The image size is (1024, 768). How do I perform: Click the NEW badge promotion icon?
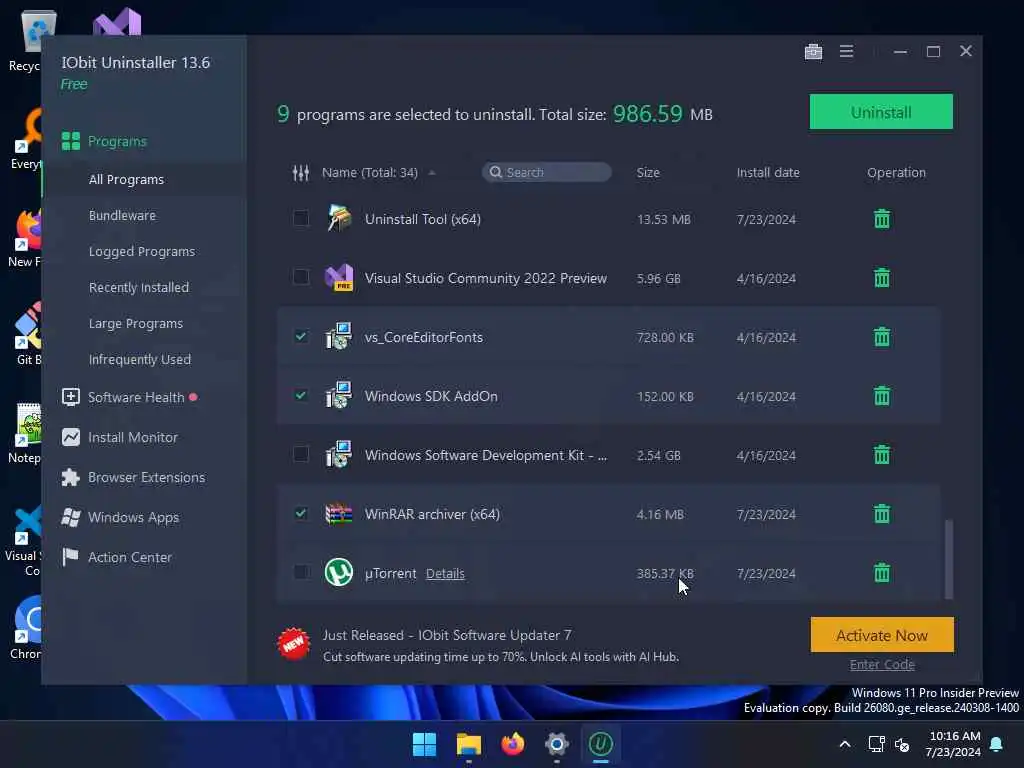click(x=294, y=645)
